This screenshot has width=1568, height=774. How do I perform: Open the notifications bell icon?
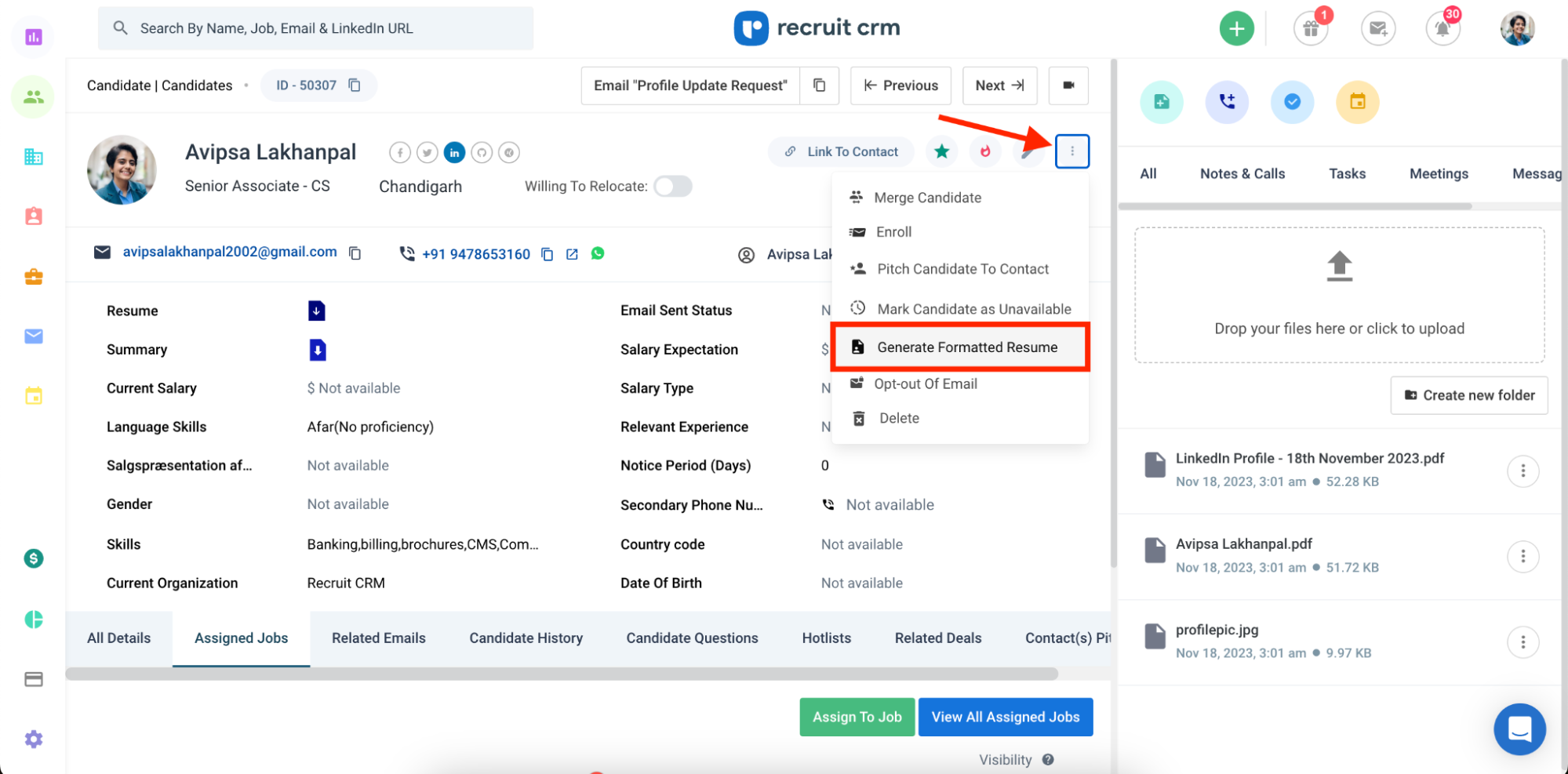click(1442, 28)
